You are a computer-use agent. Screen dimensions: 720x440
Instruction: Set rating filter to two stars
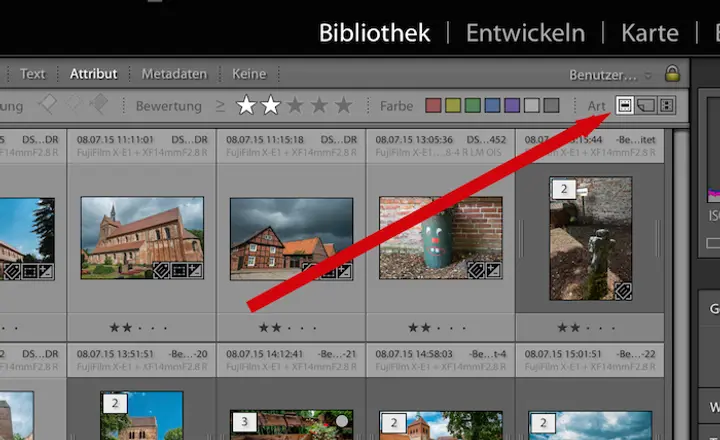pyautogui.click(x=270, y=105)
